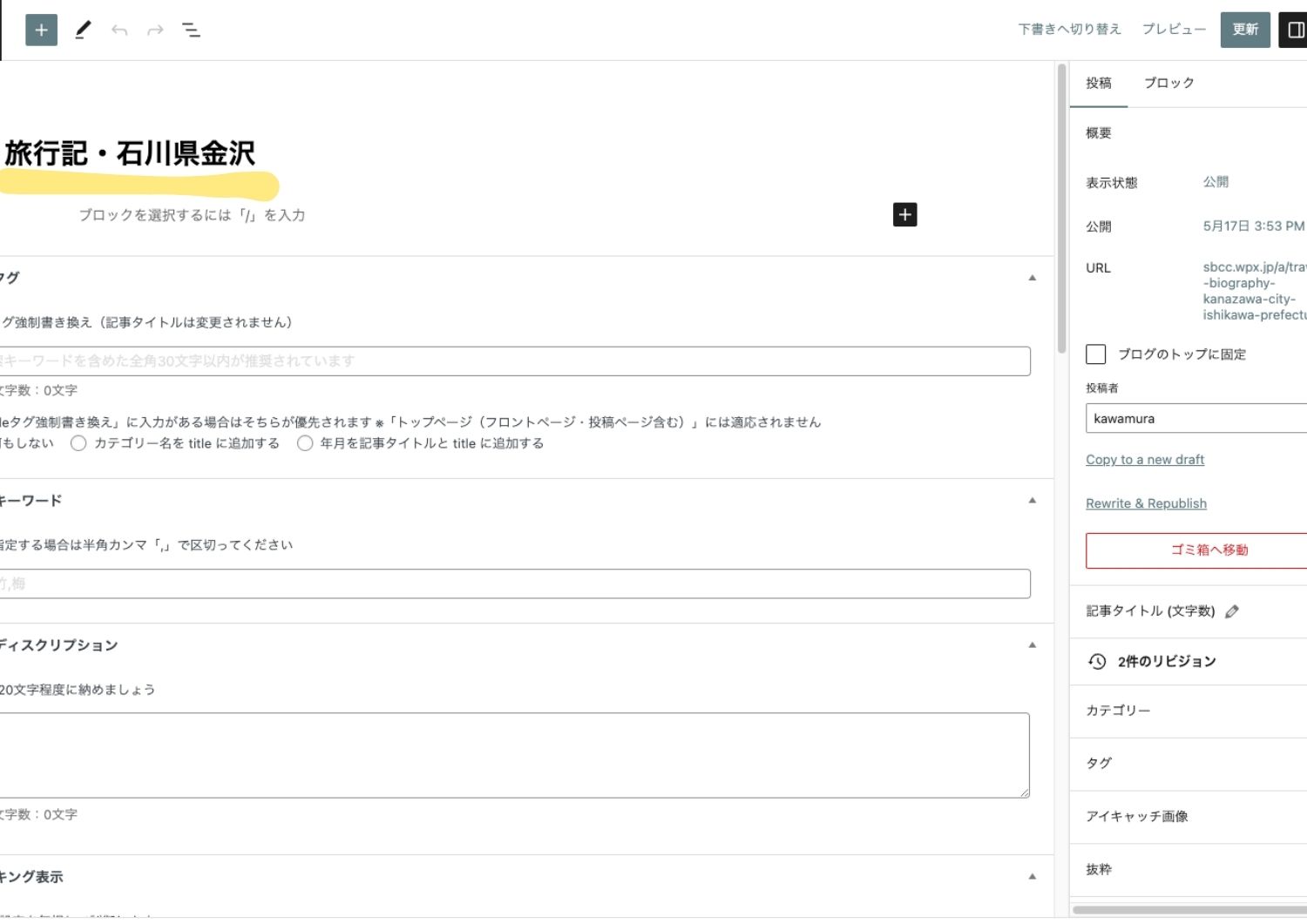Click the Undo arrow icon

click(x=119, y=30)
